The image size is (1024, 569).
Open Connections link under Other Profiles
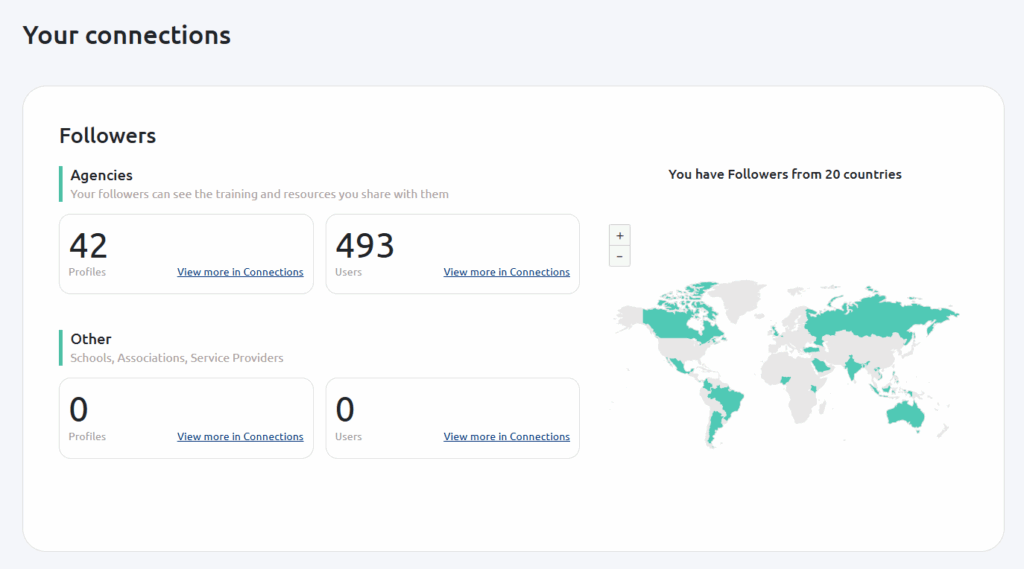pyautogui.click(x=240, y=436)
